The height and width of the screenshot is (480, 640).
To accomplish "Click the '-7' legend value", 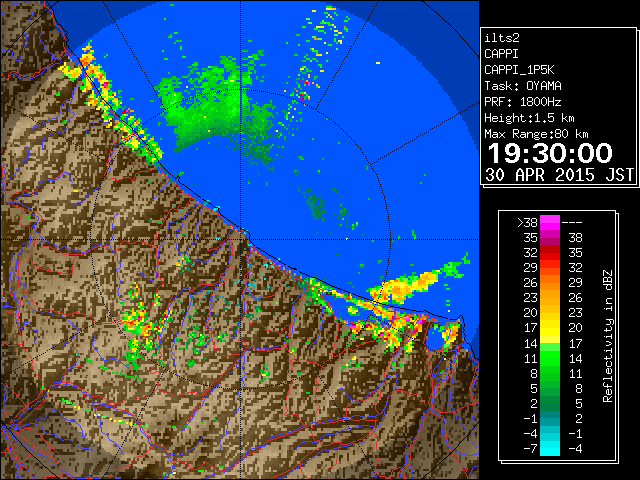I will 530,449.
